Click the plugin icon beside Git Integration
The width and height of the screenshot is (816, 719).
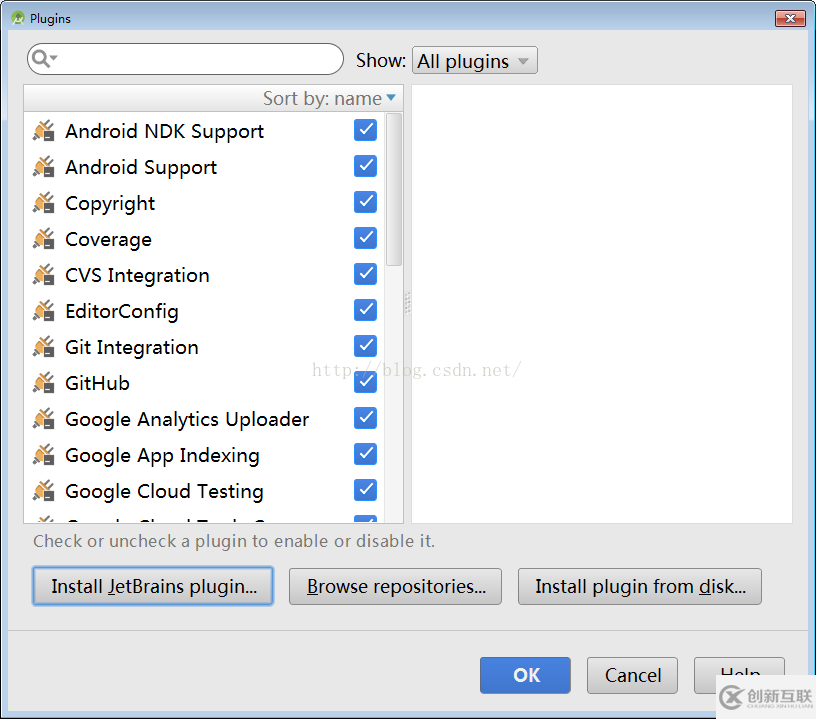[44, 347]
